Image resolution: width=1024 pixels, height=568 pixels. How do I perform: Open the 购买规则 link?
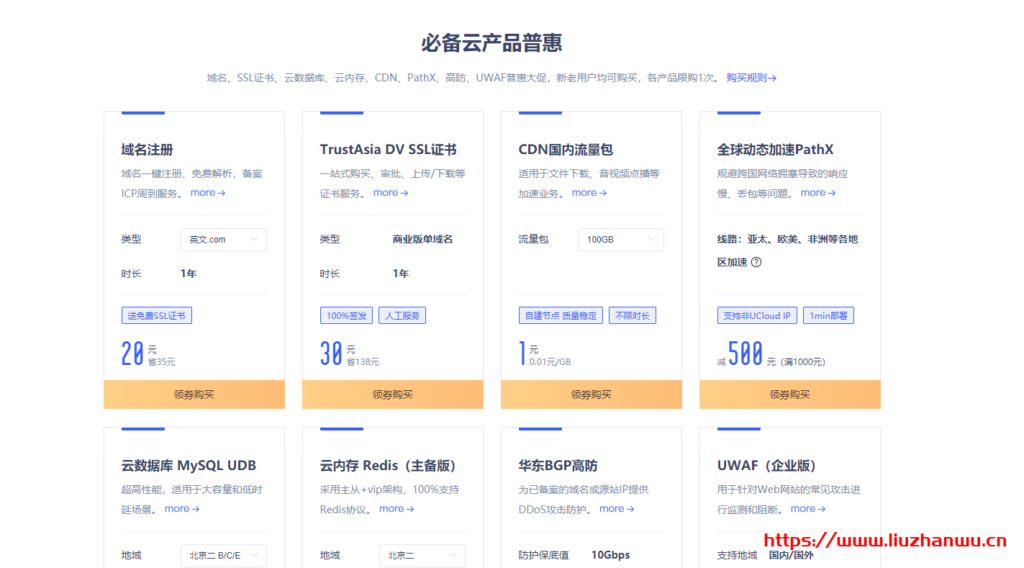coord(751,78)
